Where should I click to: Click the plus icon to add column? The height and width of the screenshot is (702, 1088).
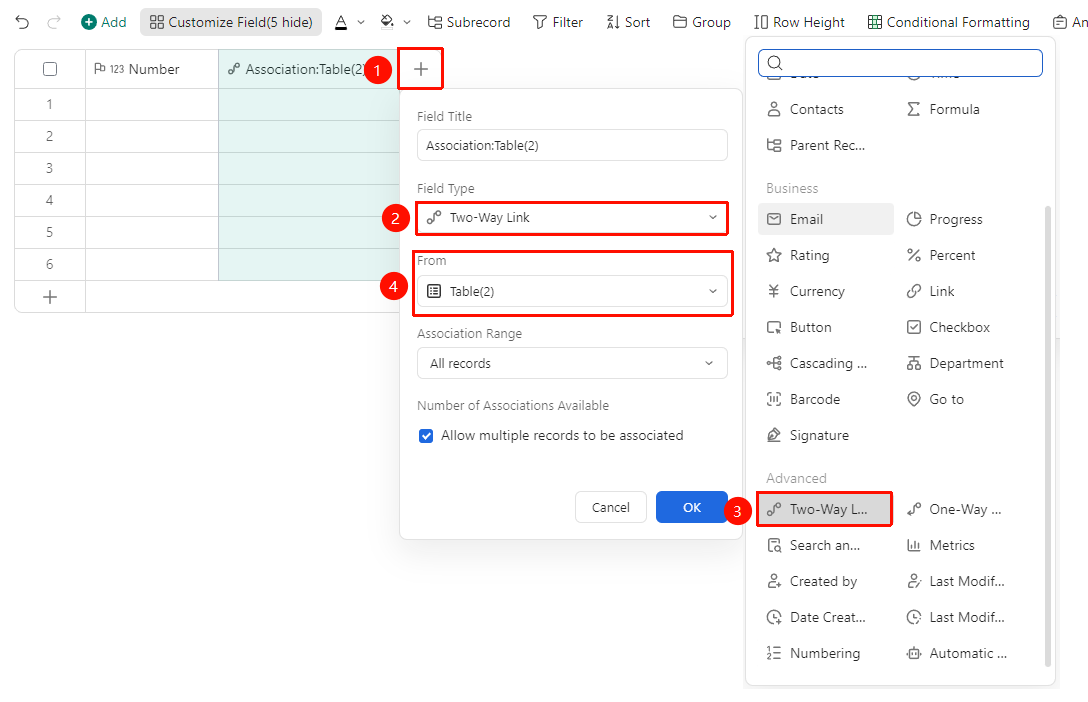click(420, 69)
